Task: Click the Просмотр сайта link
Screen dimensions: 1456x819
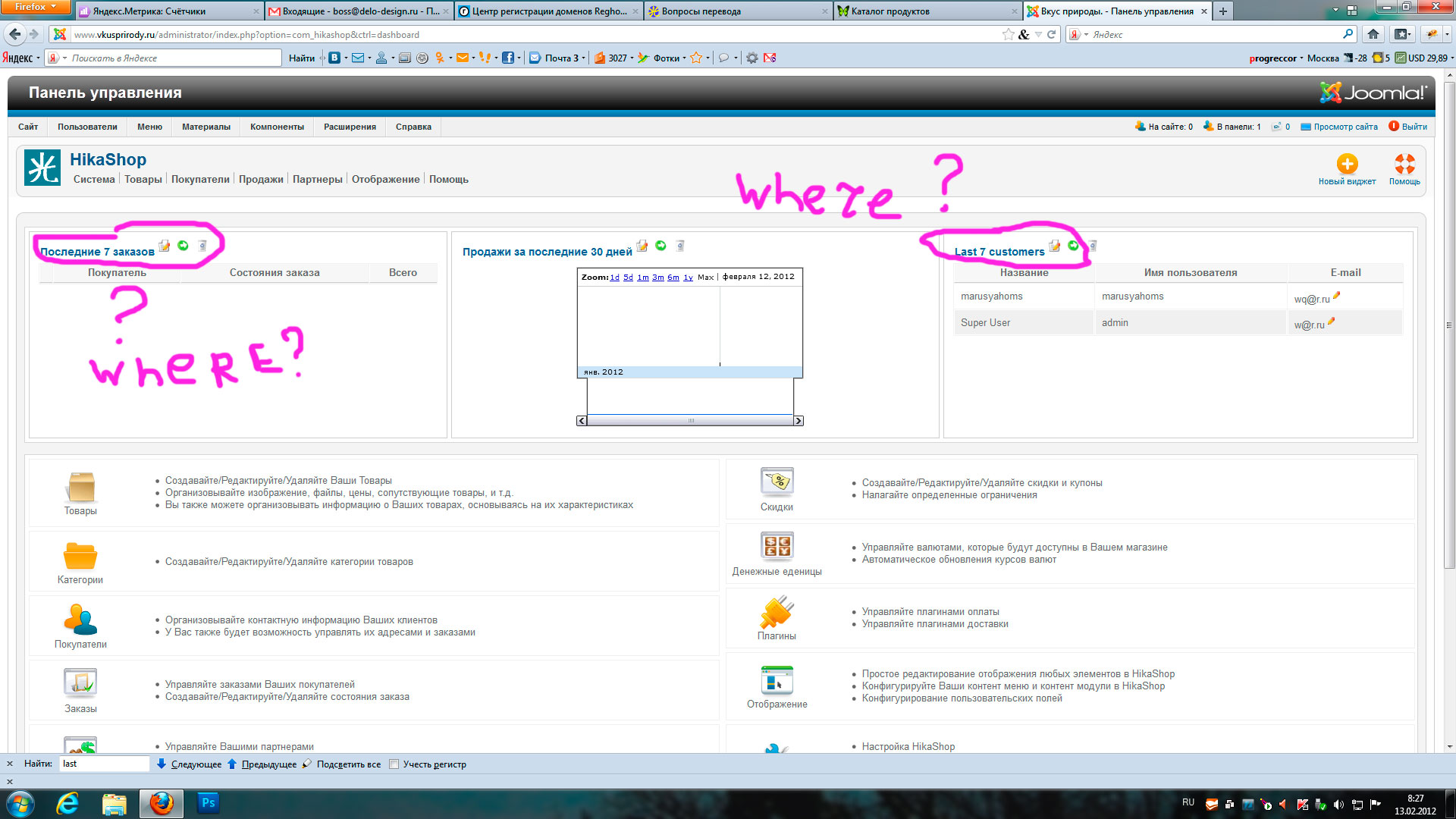Action: pyautogui.click(x=1345, y=127)
